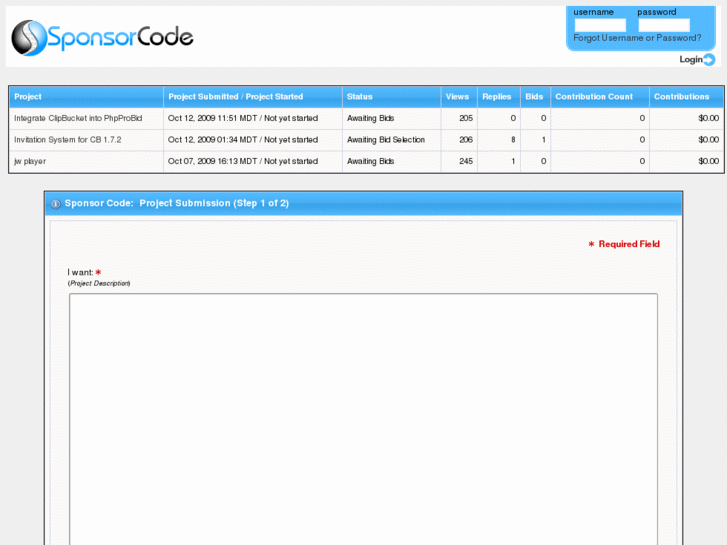Sort by the Contribution Count header
The image size is (727, 545).
pos(594,96)
